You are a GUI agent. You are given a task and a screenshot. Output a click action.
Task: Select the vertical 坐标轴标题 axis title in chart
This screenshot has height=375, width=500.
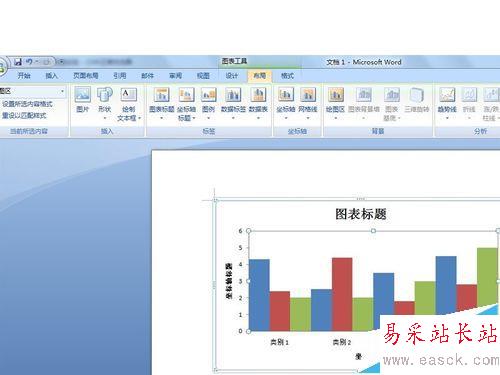coord(229,281)
